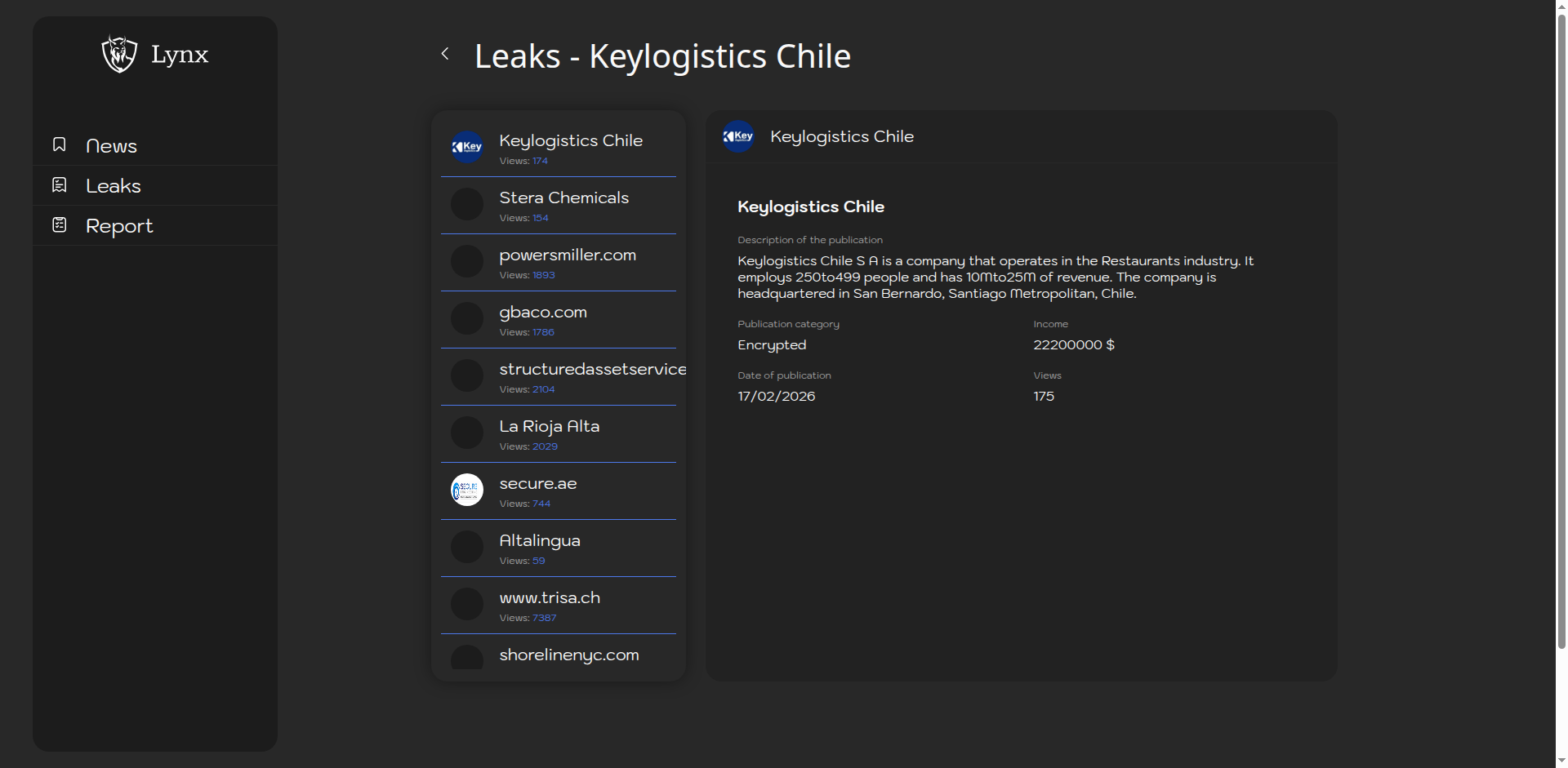
Task: Click the Lynx wolf logo in the sidebar
Action: click(118, 54)
